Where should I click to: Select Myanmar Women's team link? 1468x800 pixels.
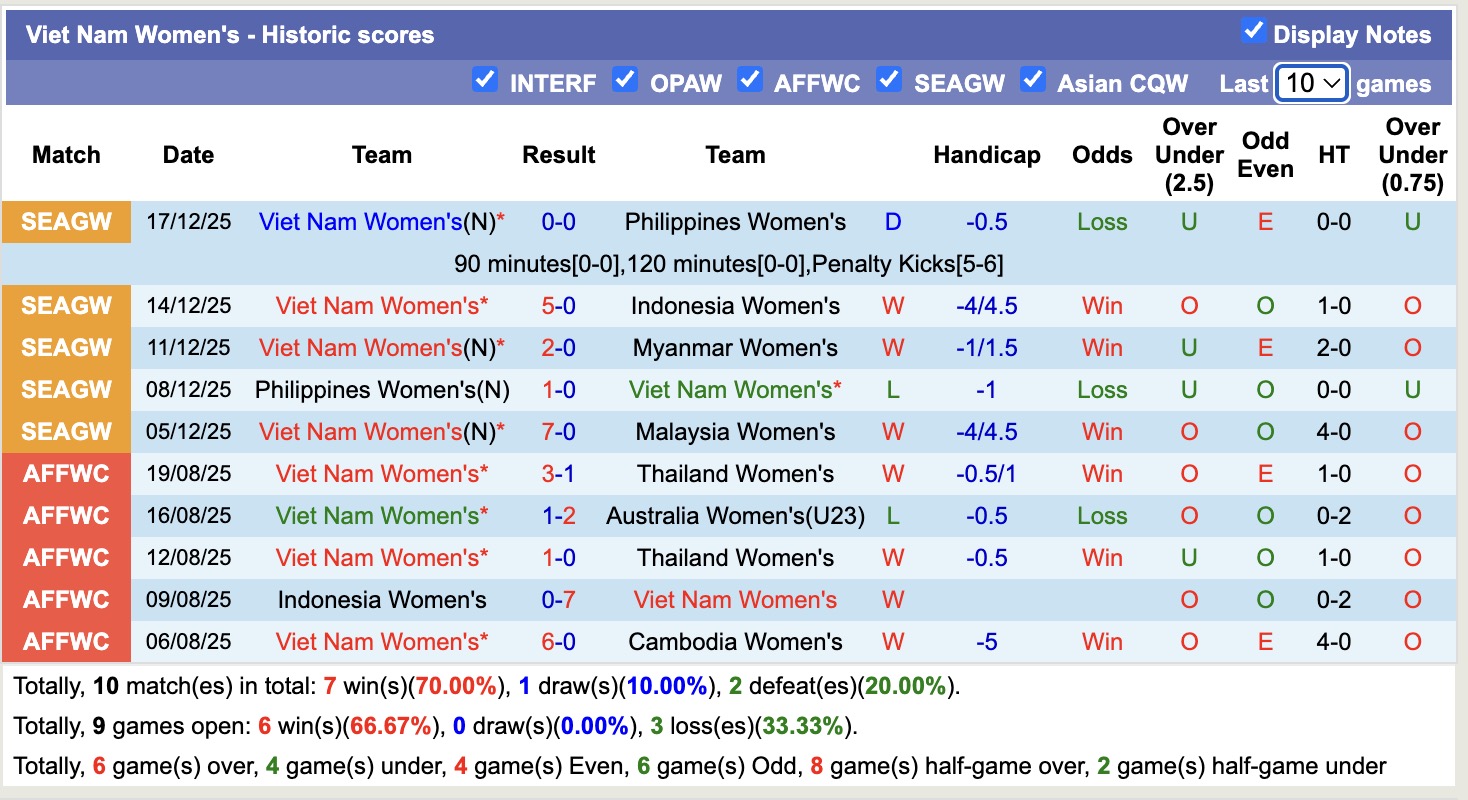coord(735,348)
